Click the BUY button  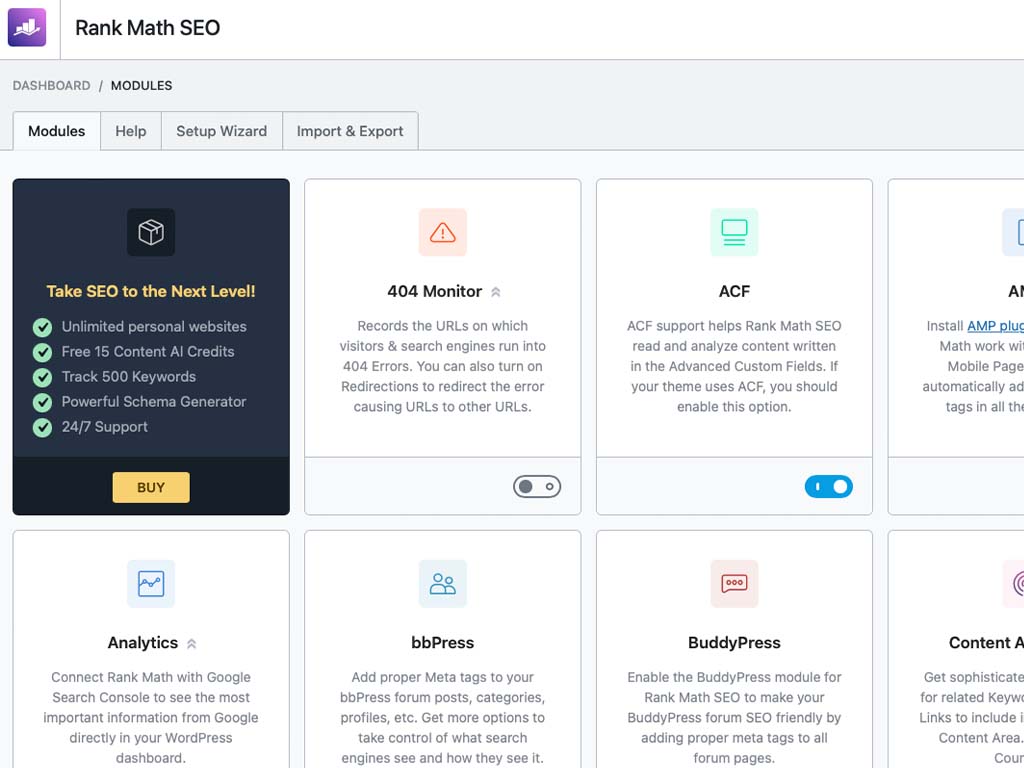pyautogui.click(x=151, y=487)
